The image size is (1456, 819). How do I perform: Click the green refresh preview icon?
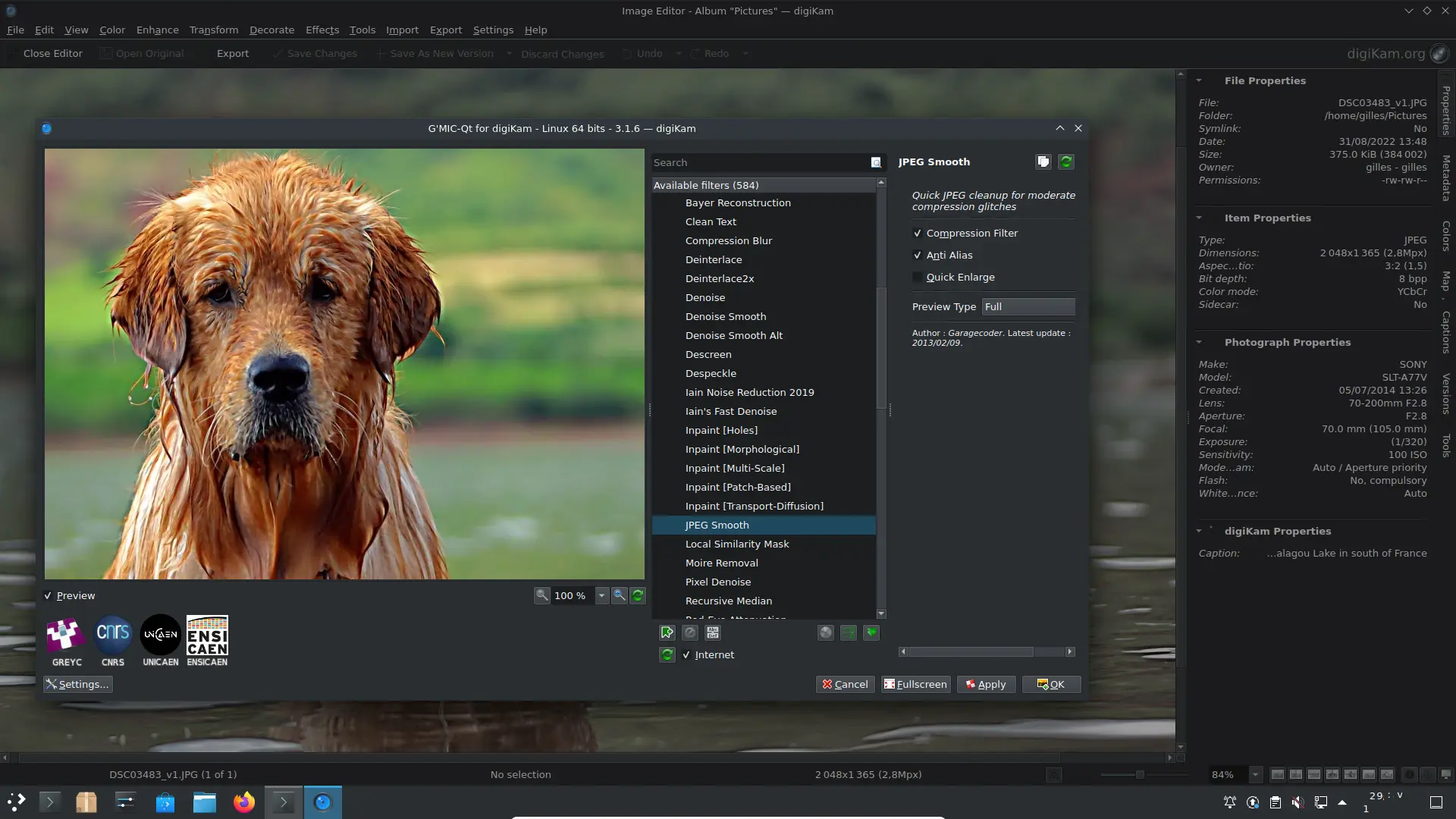click(638, 595)
